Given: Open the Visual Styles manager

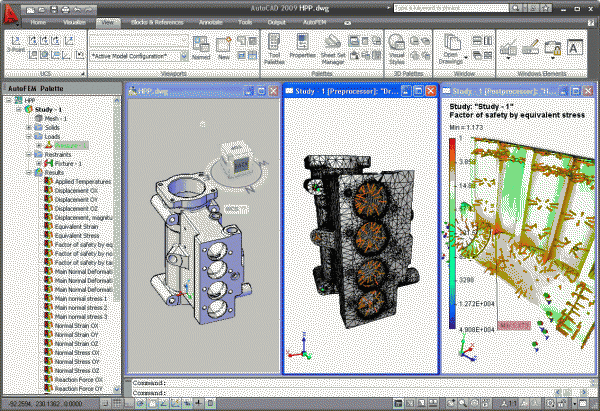Looking at the screenshot, I should (396, 49).
